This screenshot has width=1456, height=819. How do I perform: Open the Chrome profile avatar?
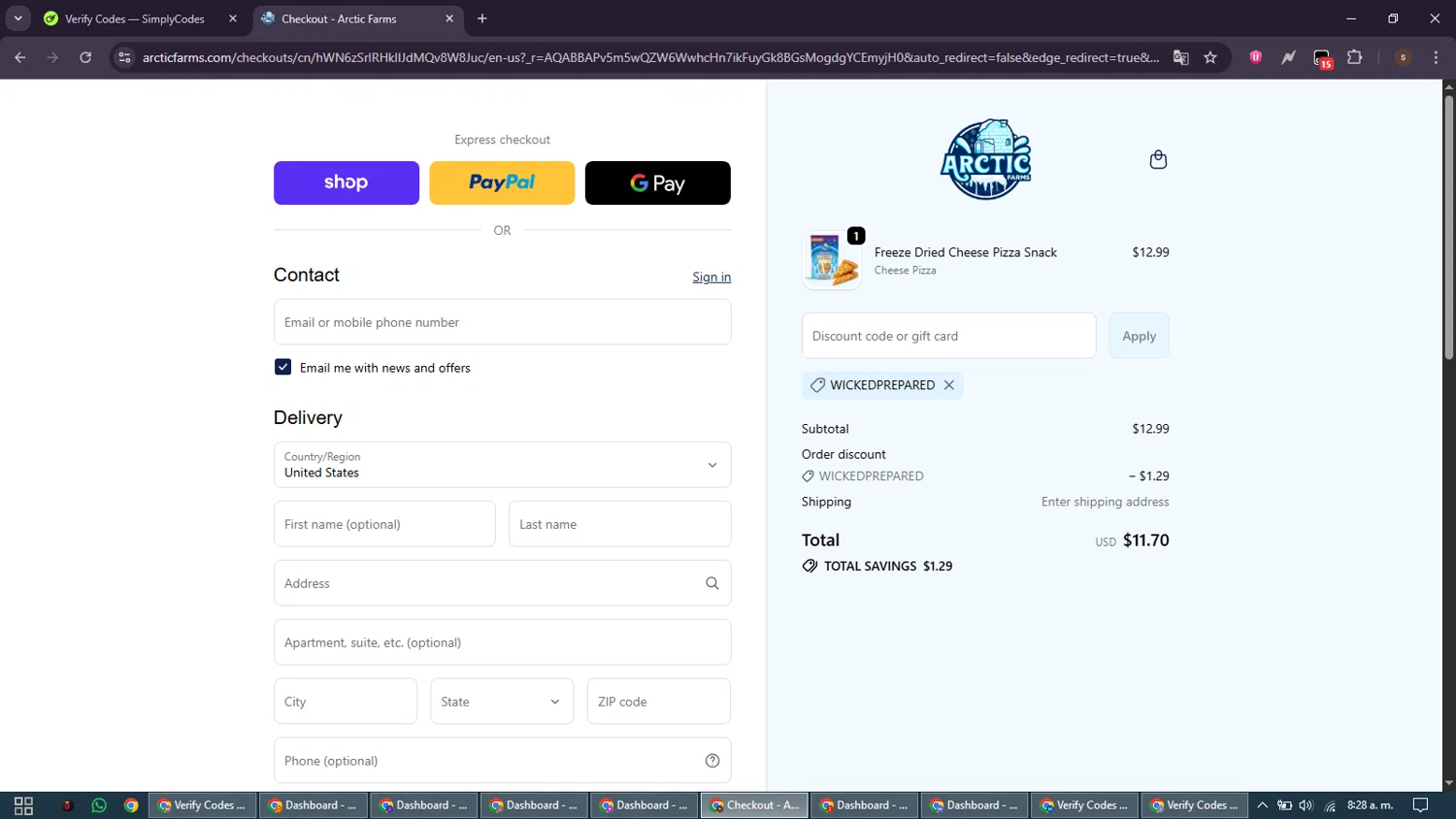coord(1403,57)
